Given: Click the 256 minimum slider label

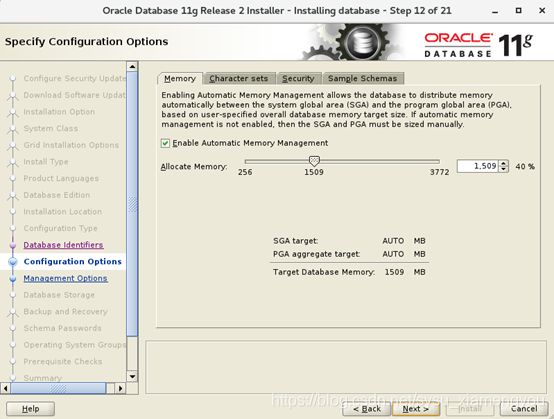Looking at the screenshot, I should coord(245,172).
